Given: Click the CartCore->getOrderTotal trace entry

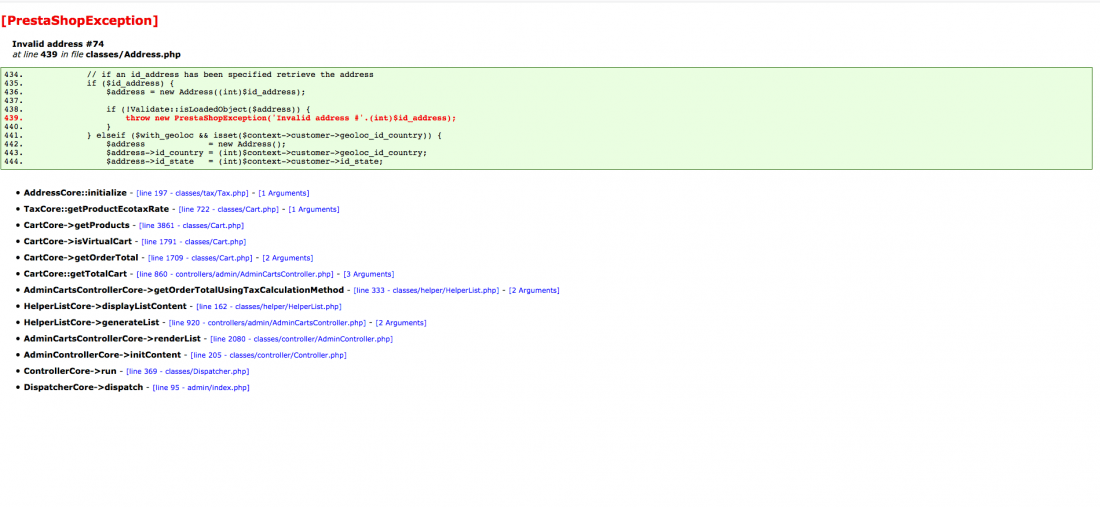Looking at the screenshot, I should tap(81, 258).
